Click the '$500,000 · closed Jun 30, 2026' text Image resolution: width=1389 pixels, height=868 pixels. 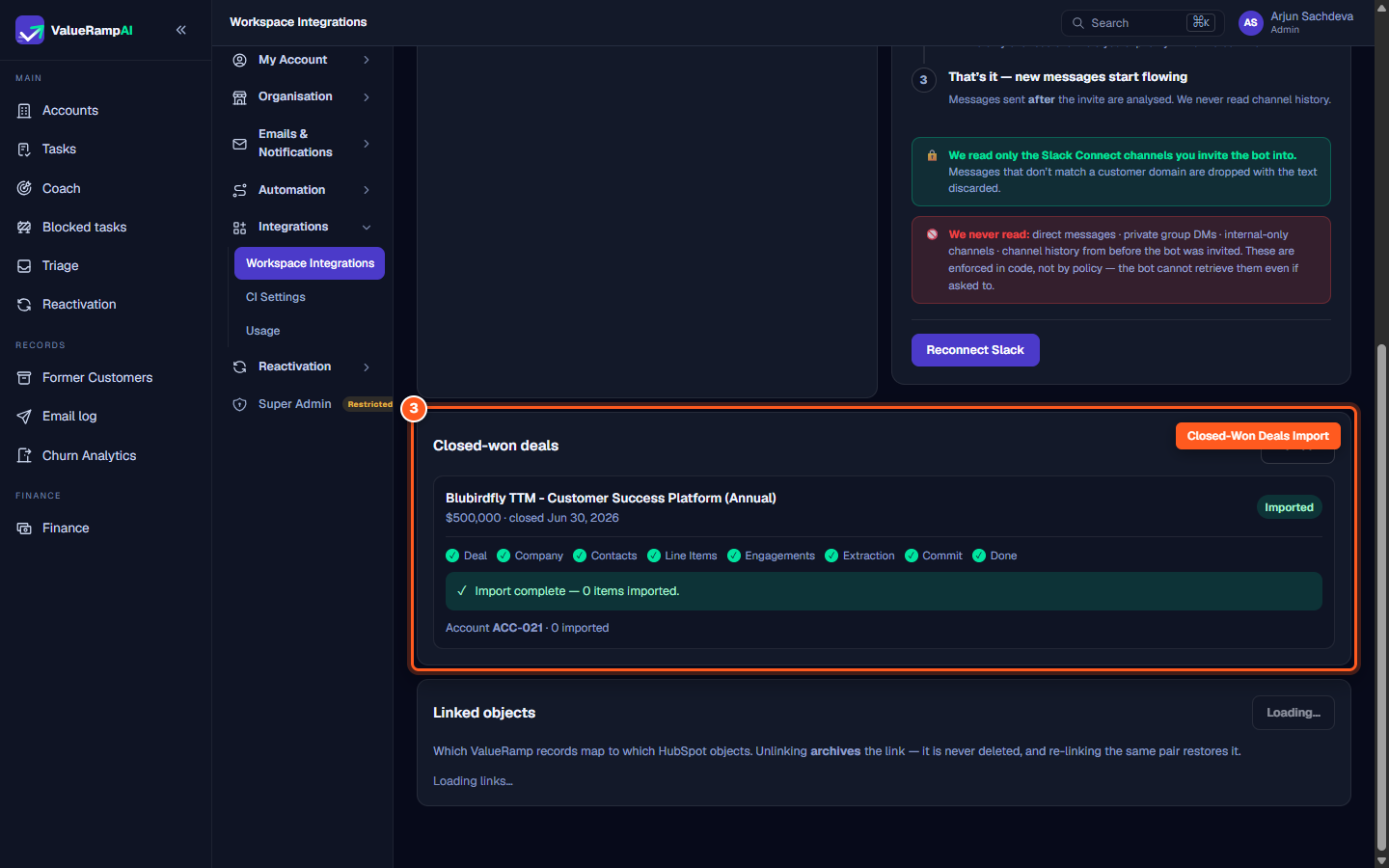(532, 518)
